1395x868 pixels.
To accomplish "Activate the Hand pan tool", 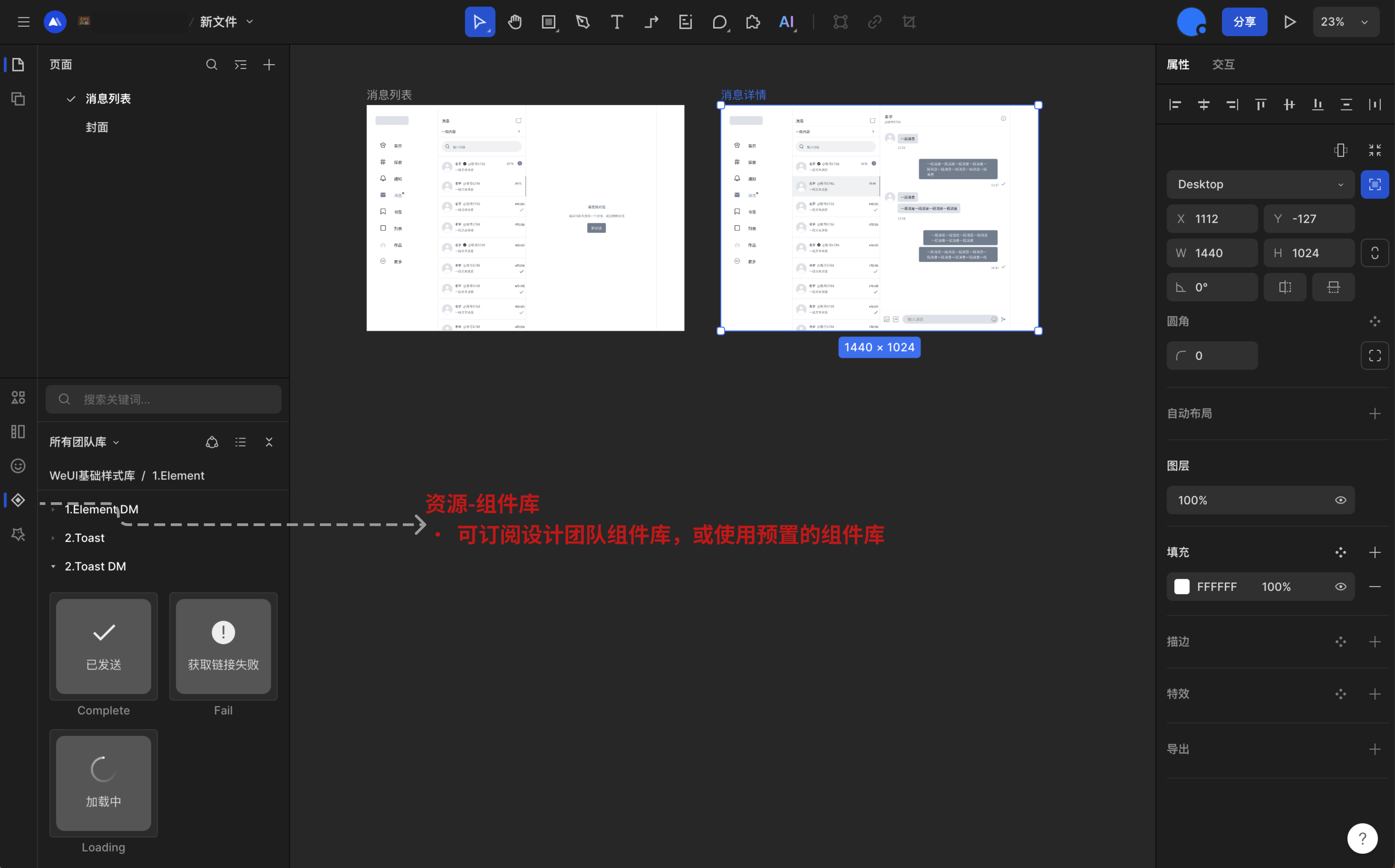I will [515, 22].
